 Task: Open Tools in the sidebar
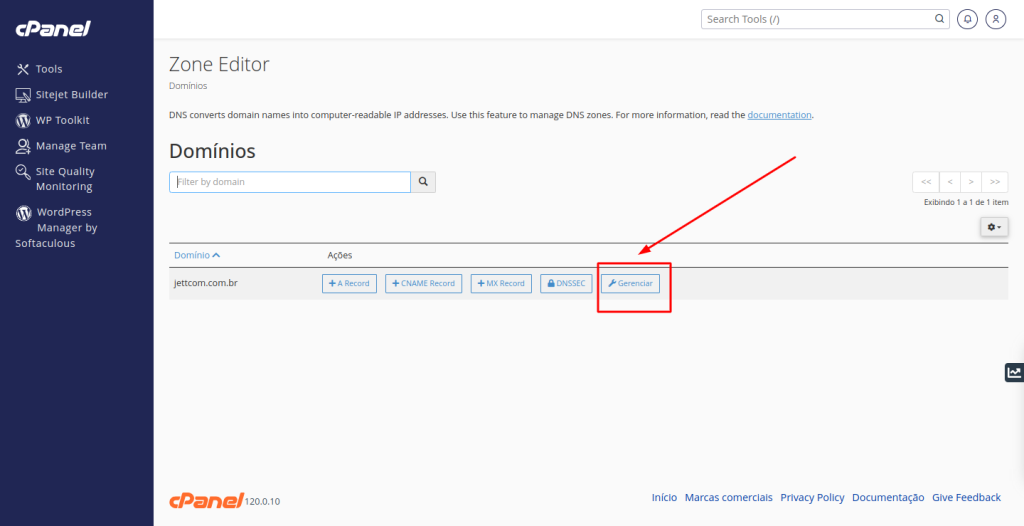tap(48, 69)
